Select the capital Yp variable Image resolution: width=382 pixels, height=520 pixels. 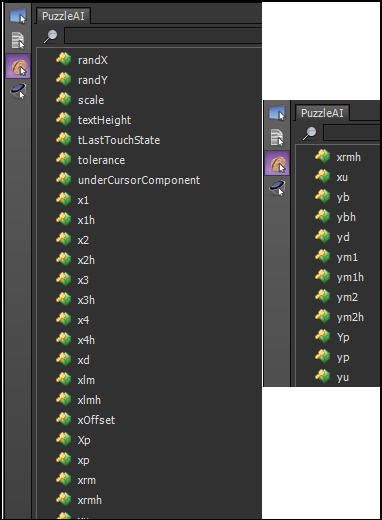[343, 337]
